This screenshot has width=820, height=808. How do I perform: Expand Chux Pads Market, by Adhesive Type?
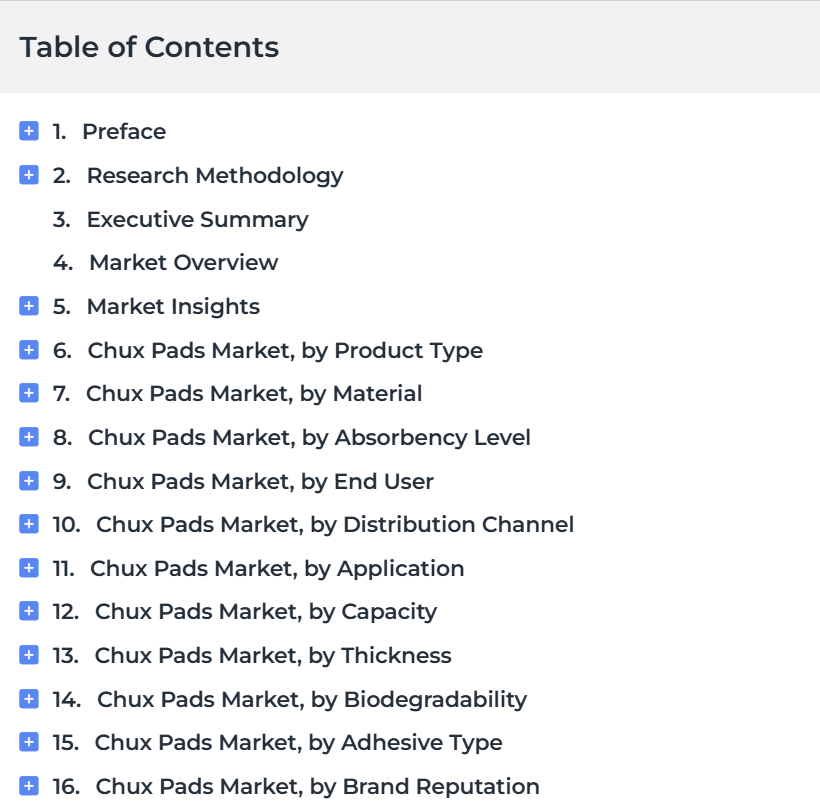[x=29, y=742]
